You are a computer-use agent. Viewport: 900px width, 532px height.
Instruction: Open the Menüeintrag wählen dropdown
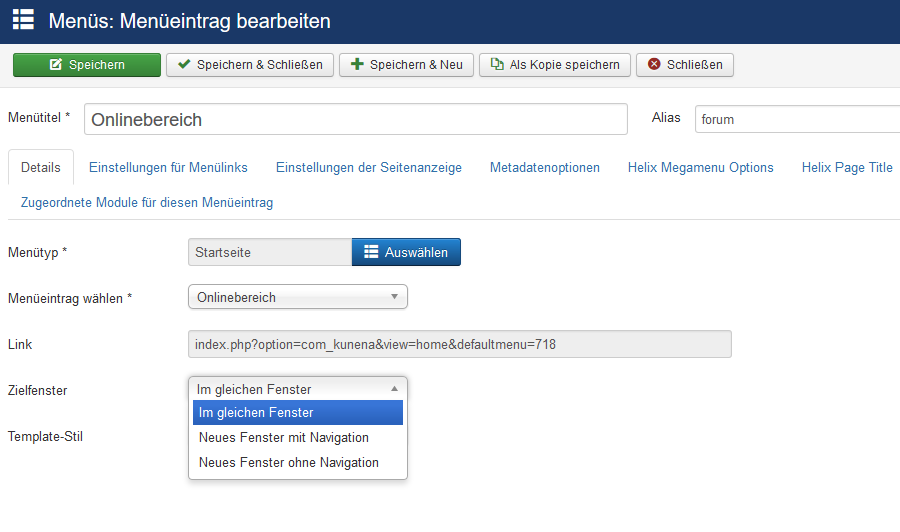coord(298,297)
